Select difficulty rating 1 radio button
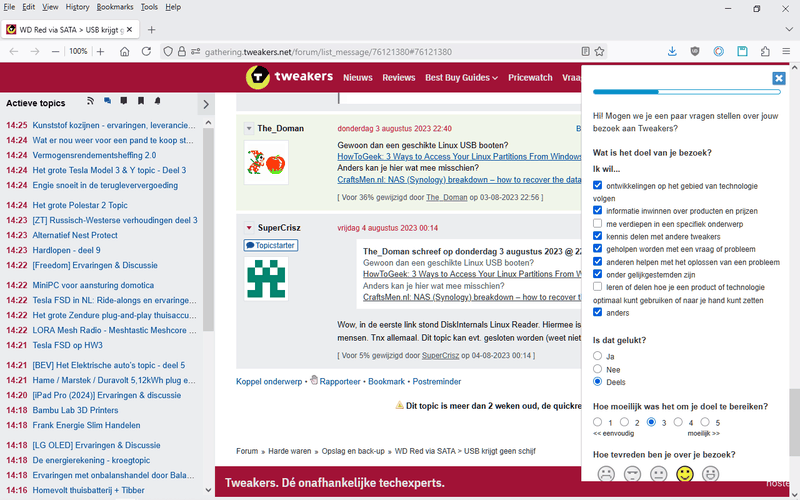This screenshot has width=800, height=500. [x=597, y=422]
